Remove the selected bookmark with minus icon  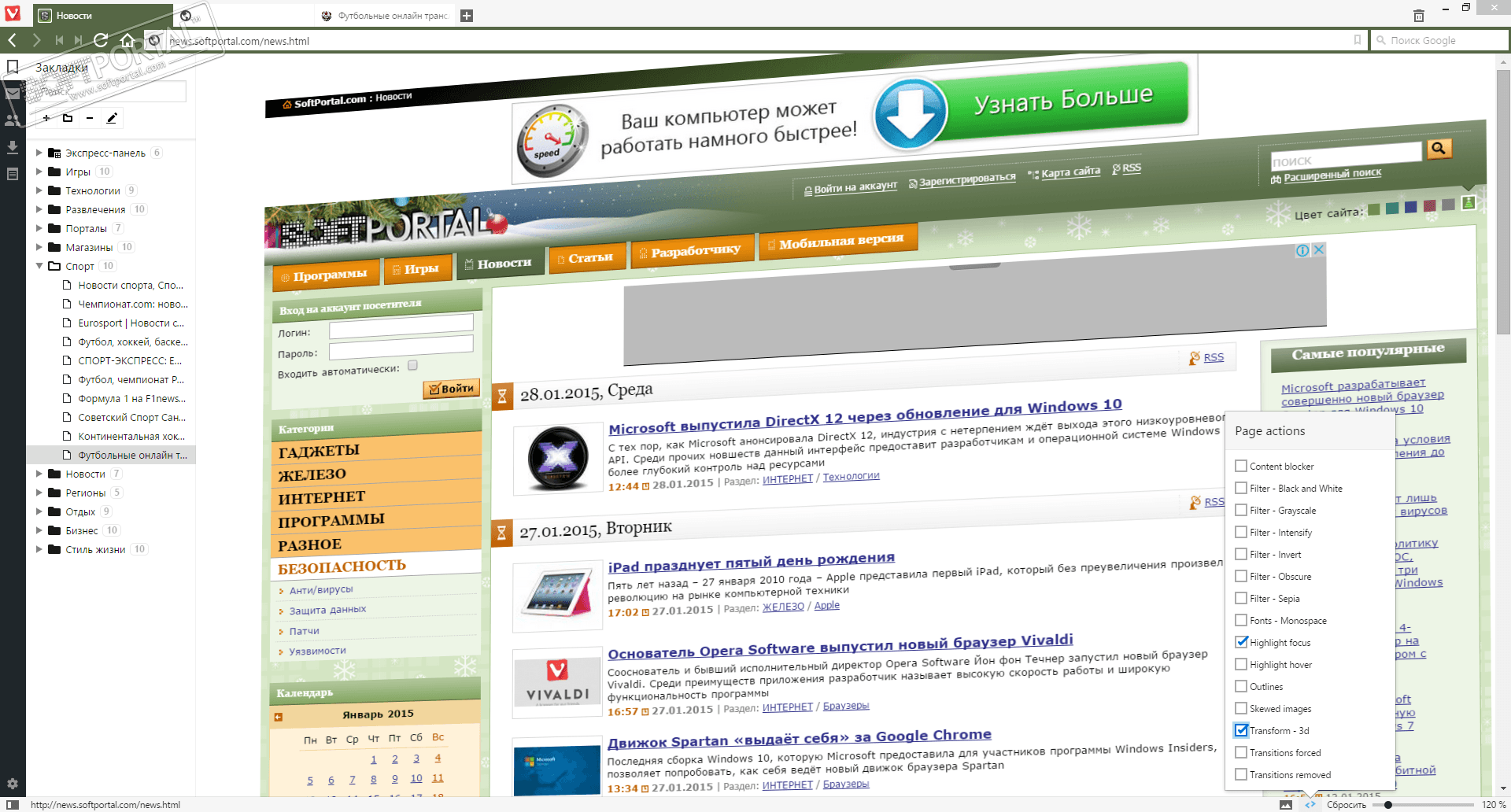pos(90,118)
